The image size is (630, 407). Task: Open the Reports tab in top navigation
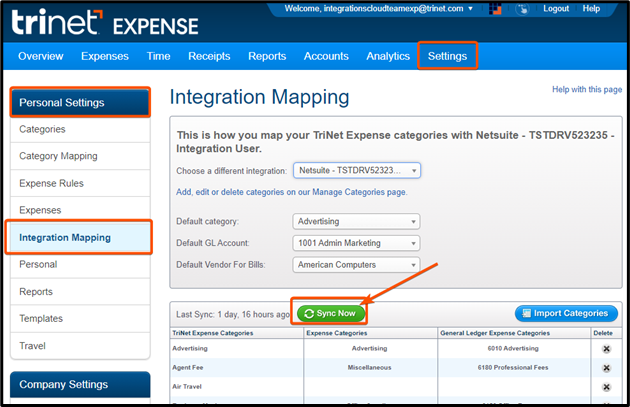pos(267,56)
